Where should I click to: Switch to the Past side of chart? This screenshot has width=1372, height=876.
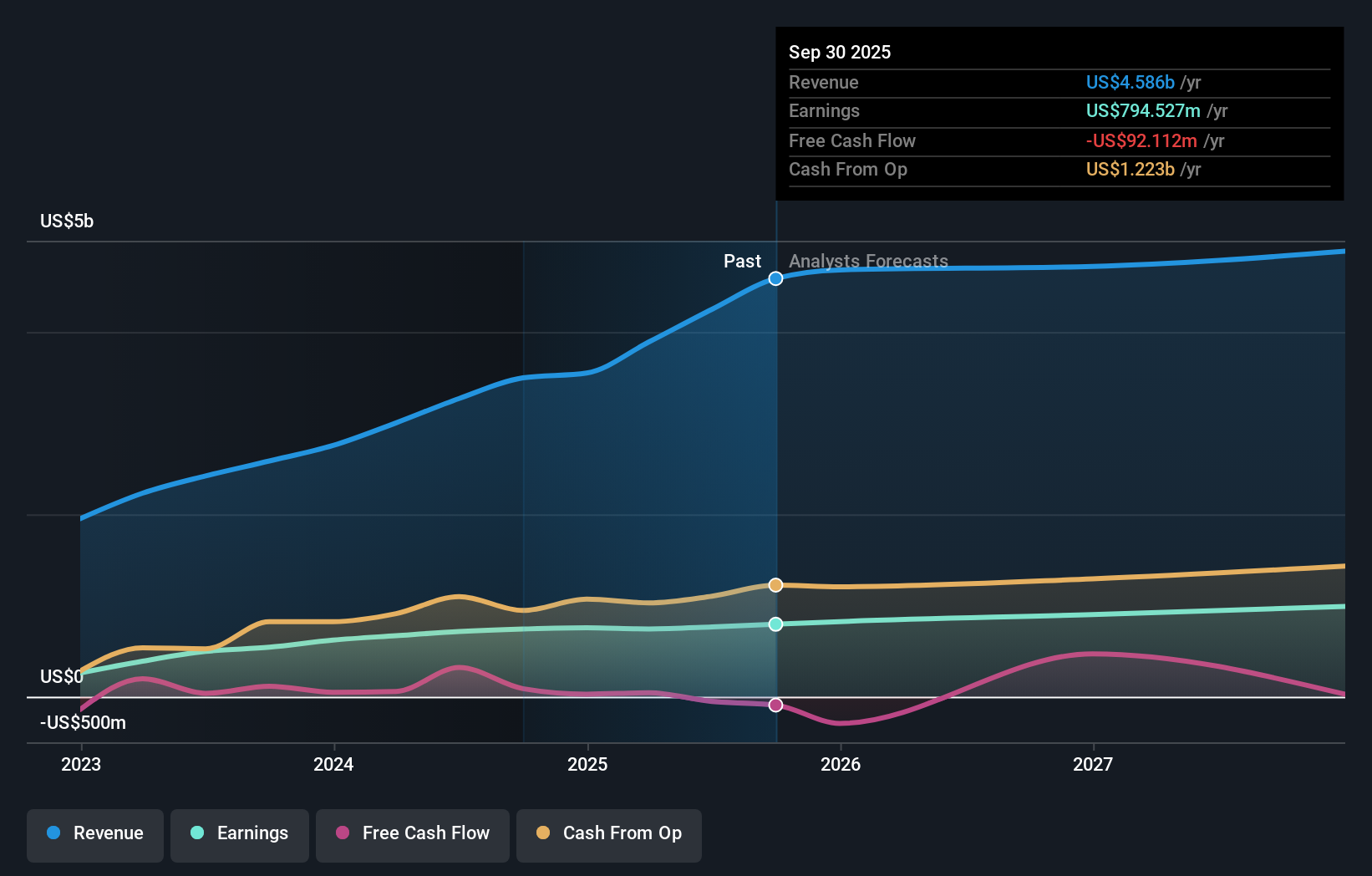(743, 261)
